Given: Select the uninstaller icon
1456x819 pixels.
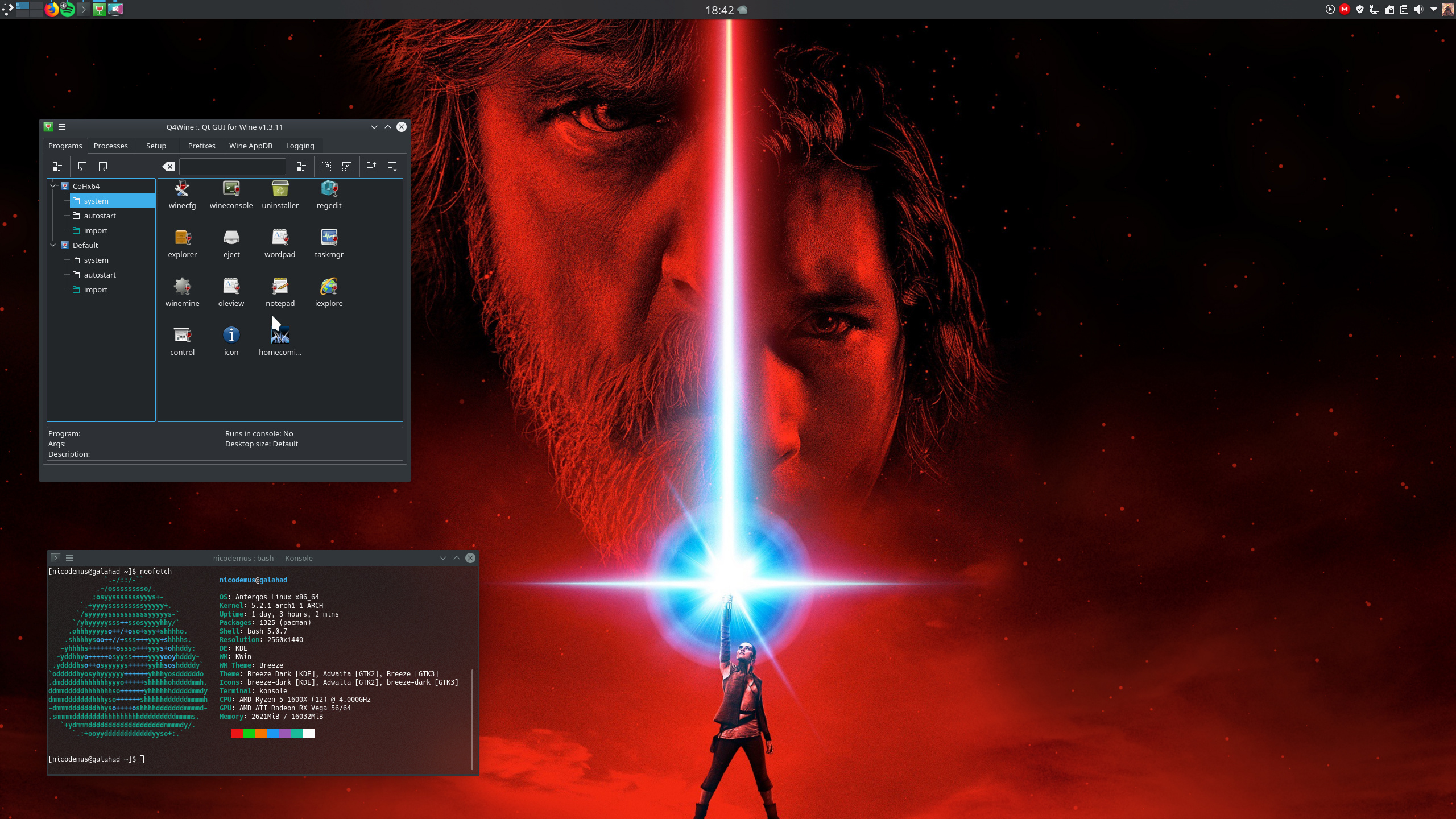Looking at the screenshot, I should click(280, 189).
